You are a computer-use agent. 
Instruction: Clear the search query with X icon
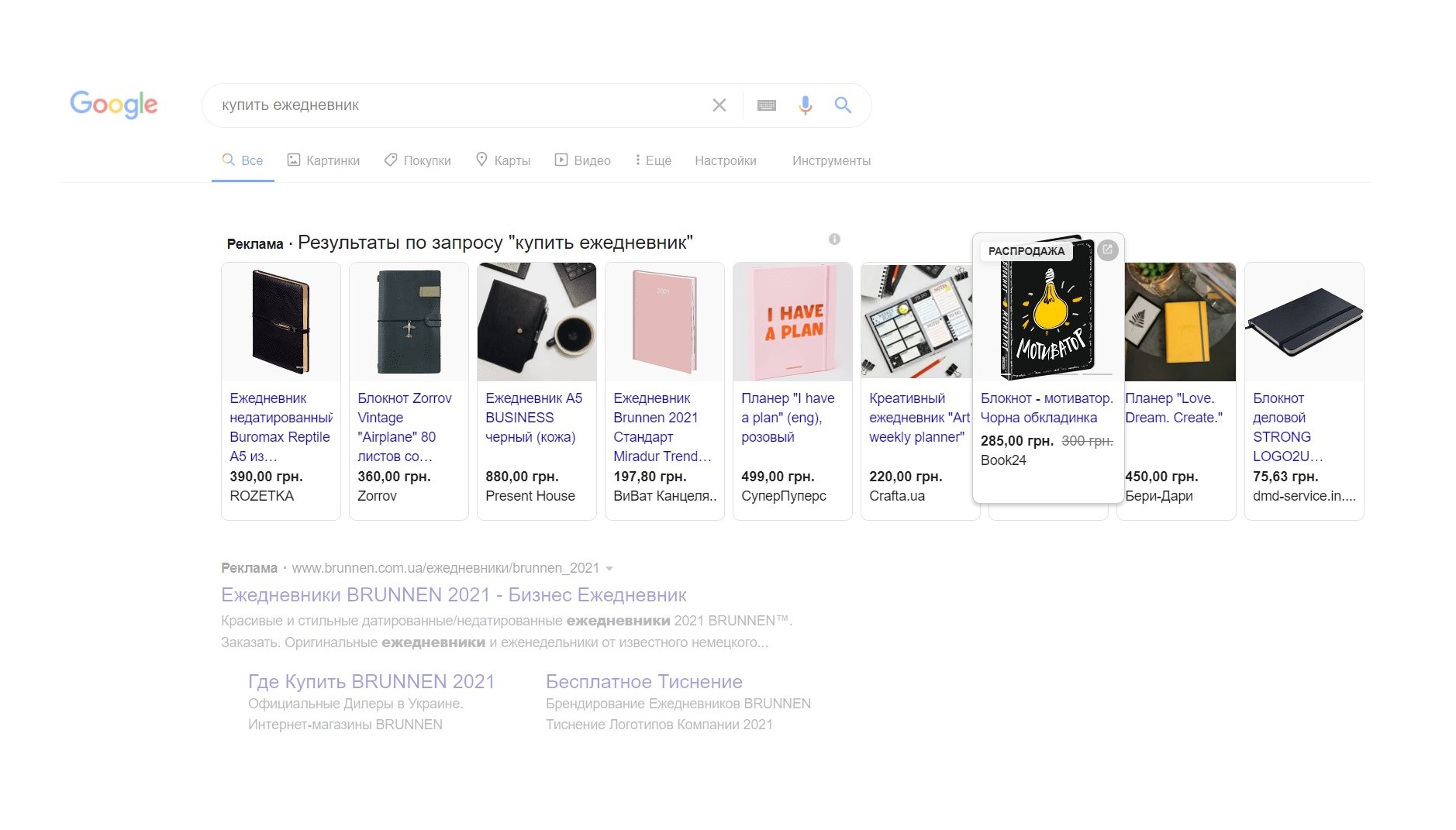pos(719,105)
